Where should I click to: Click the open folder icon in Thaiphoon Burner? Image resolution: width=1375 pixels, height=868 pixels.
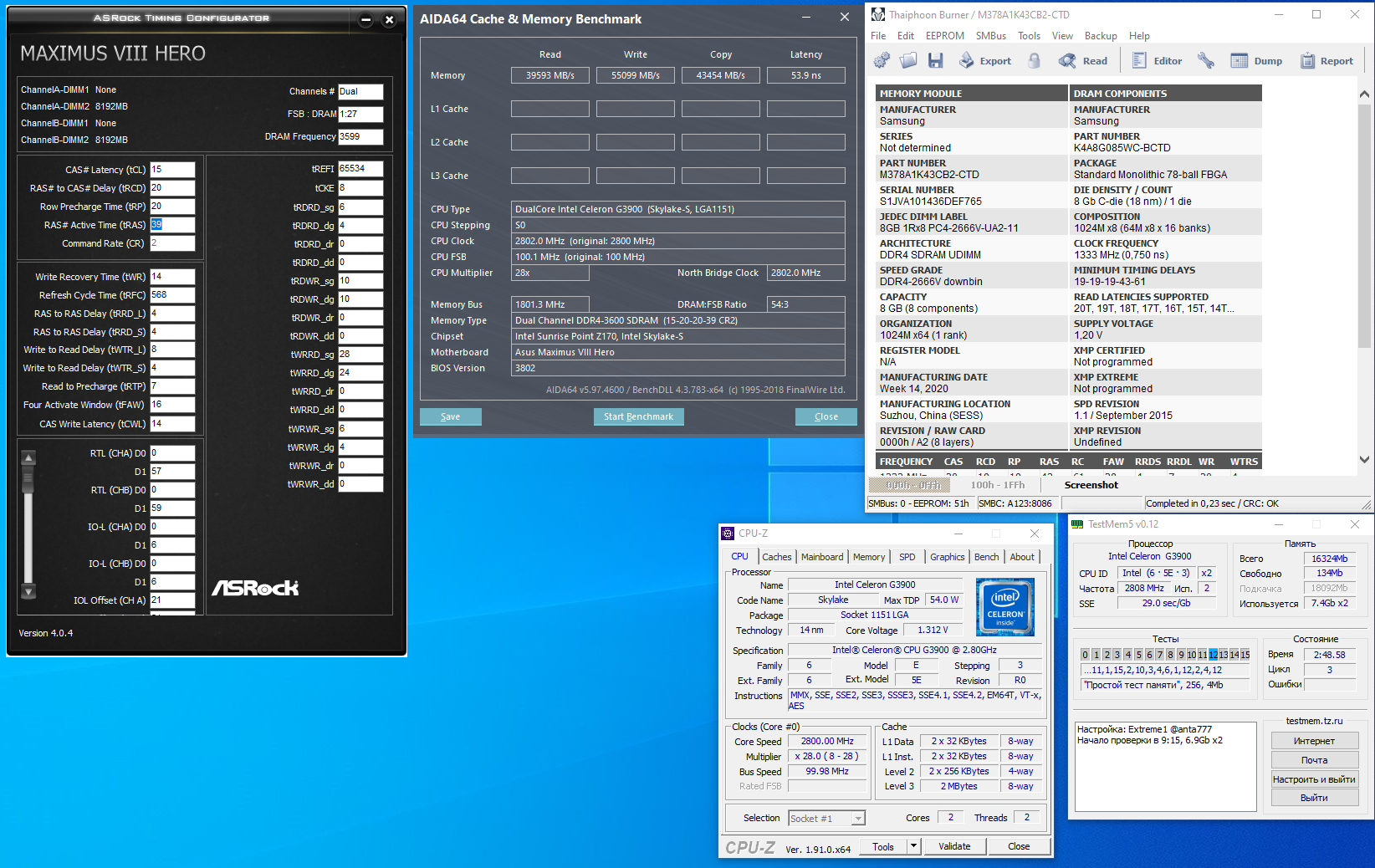click(x=908, y=60)
